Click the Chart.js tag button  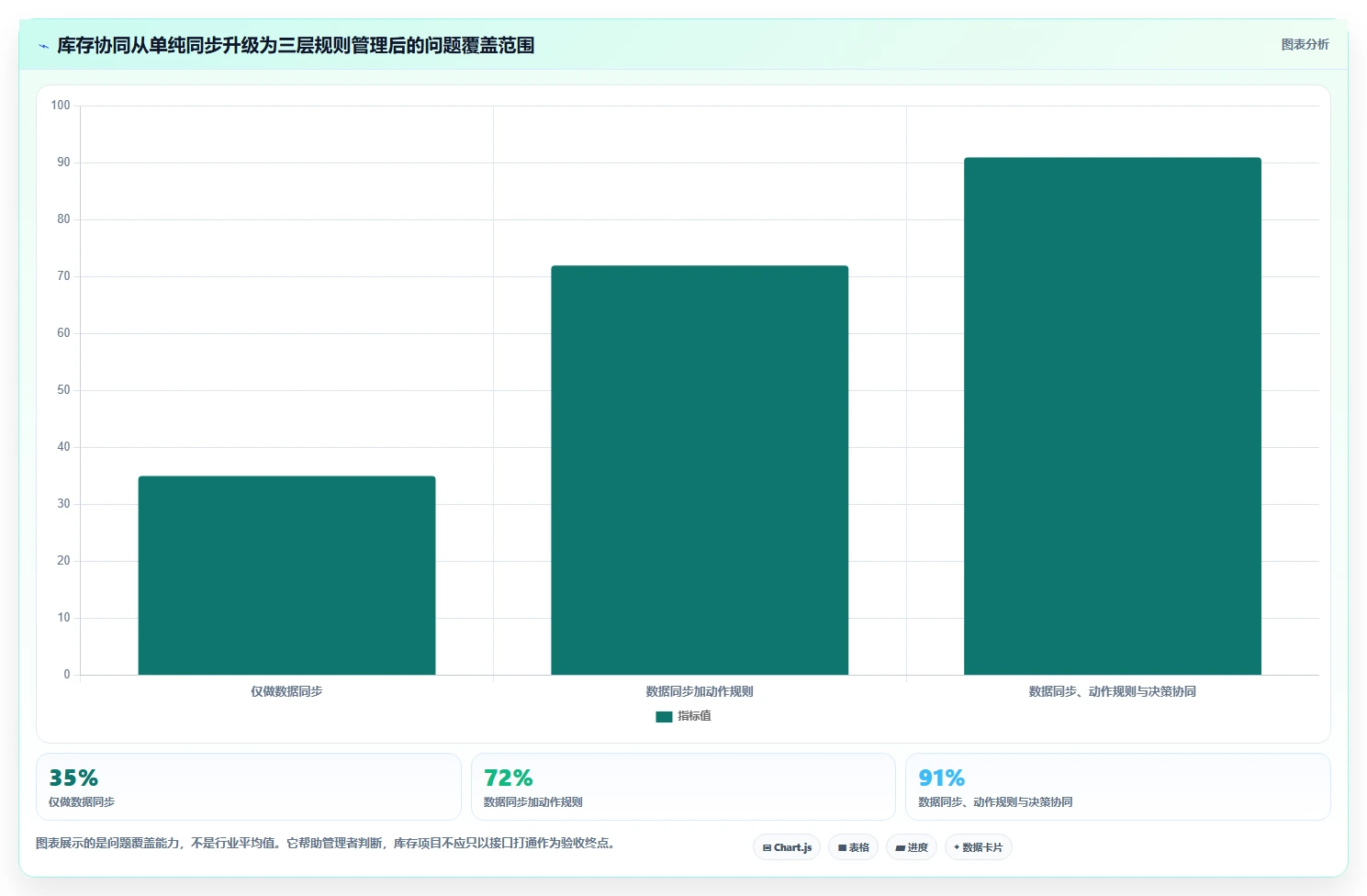pyautogui.click(x=787, y=847)
